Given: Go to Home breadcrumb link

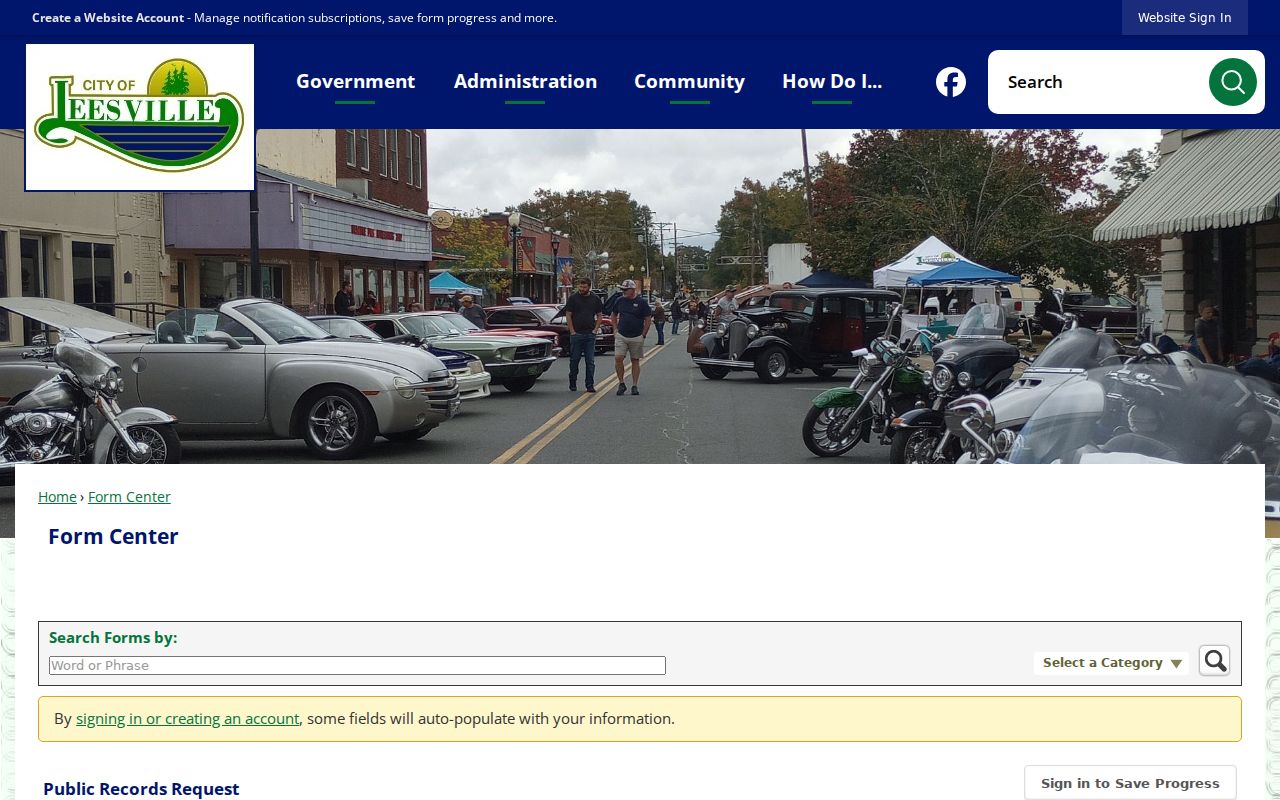Looking at the screenshot, I should [x=57, y=497].
